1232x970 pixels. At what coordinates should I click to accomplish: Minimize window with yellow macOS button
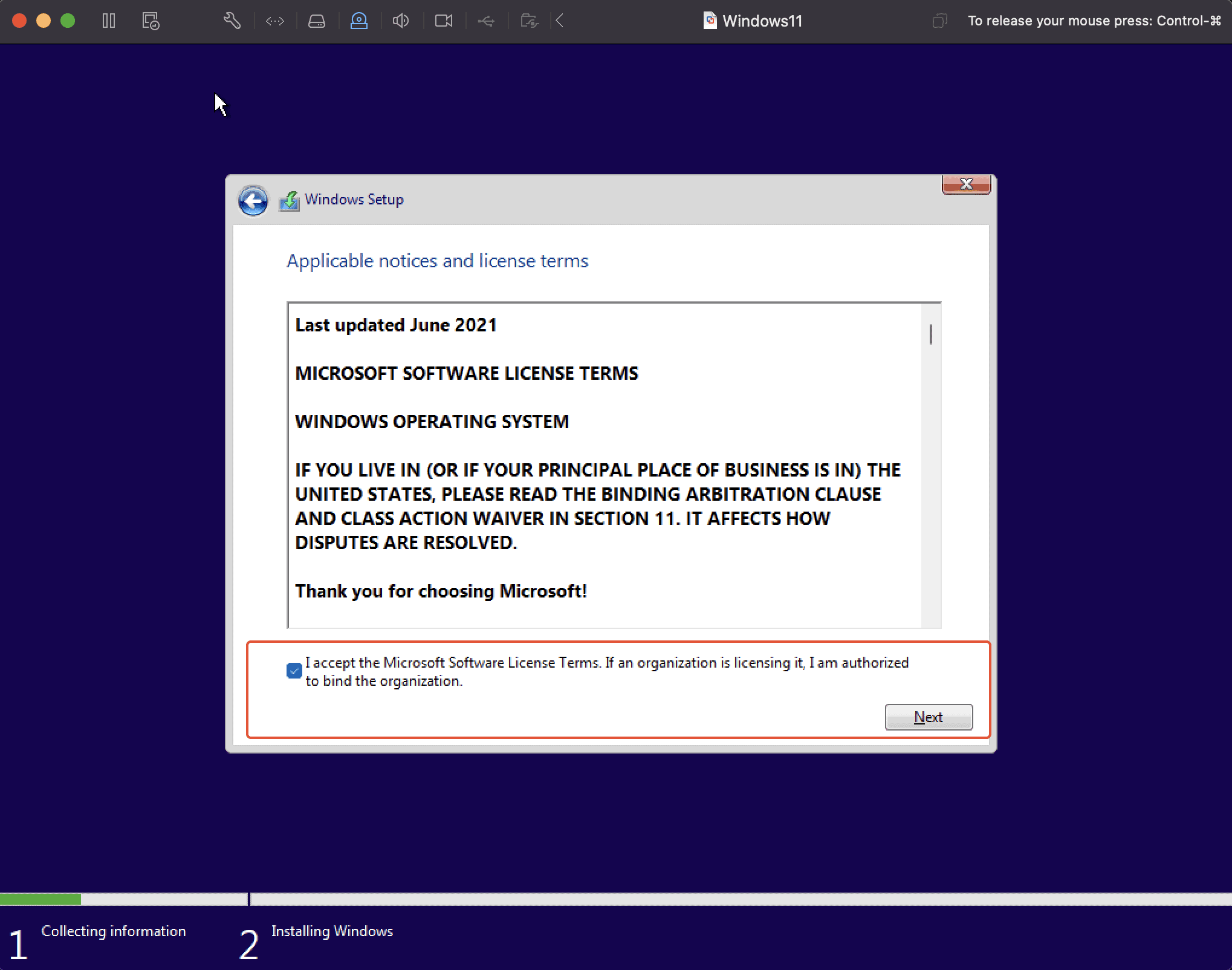pyautogui.click(x=44, y=21)
